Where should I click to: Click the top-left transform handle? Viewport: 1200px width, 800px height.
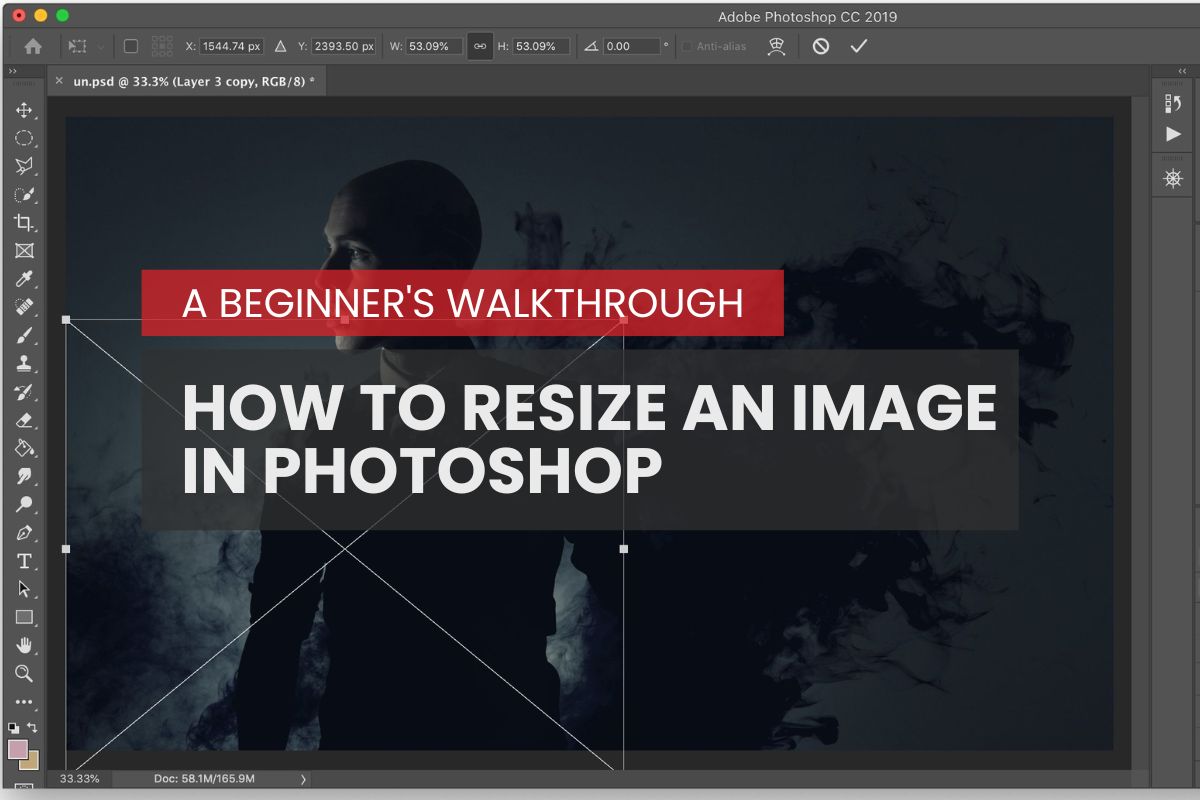(x=66, y=320)
